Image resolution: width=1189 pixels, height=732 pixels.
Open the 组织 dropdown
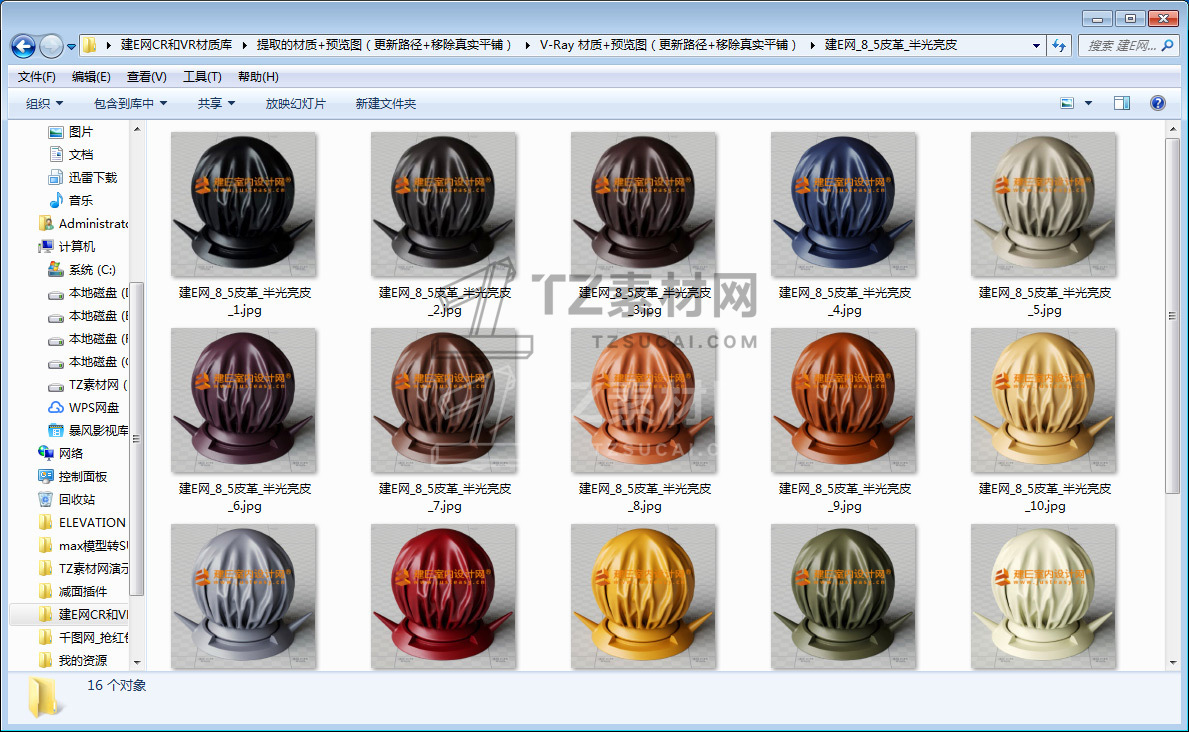(44, 103)
